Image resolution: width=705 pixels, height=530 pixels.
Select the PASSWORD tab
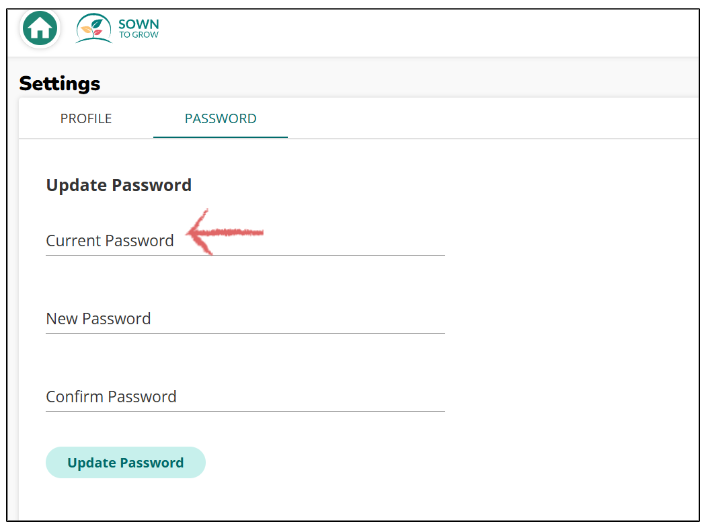(220, 118)
